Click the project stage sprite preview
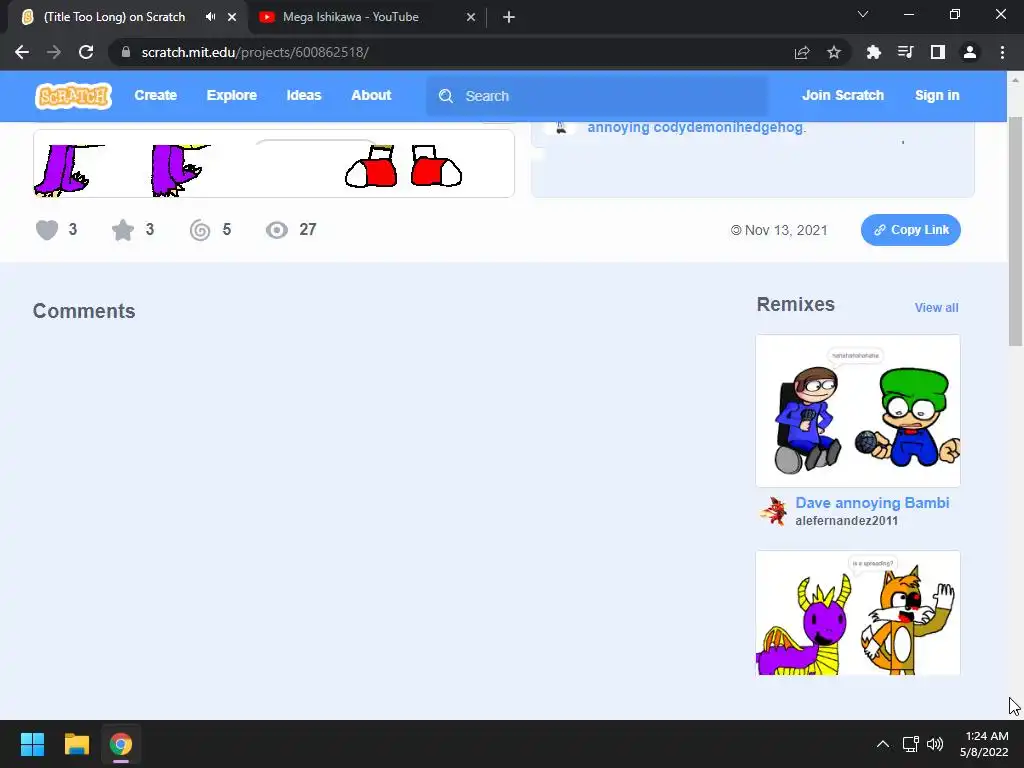 pyautogui.click(x=274, y=163)
